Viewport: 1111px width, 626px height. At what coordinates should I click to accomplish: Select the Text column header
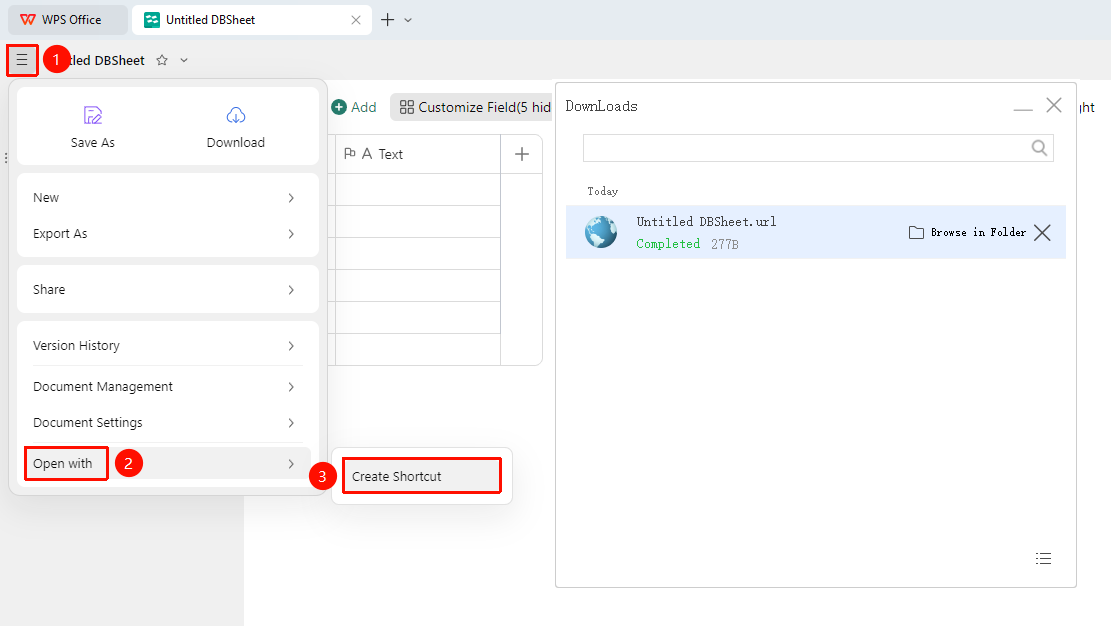click(x=418, y=154)
